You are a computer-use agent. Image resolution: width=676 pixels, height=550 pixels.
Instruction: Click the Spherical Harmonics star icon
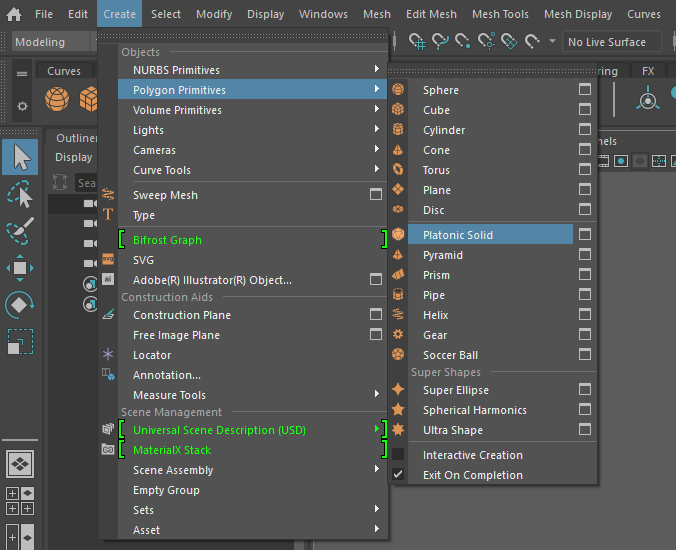pos(398,409)
